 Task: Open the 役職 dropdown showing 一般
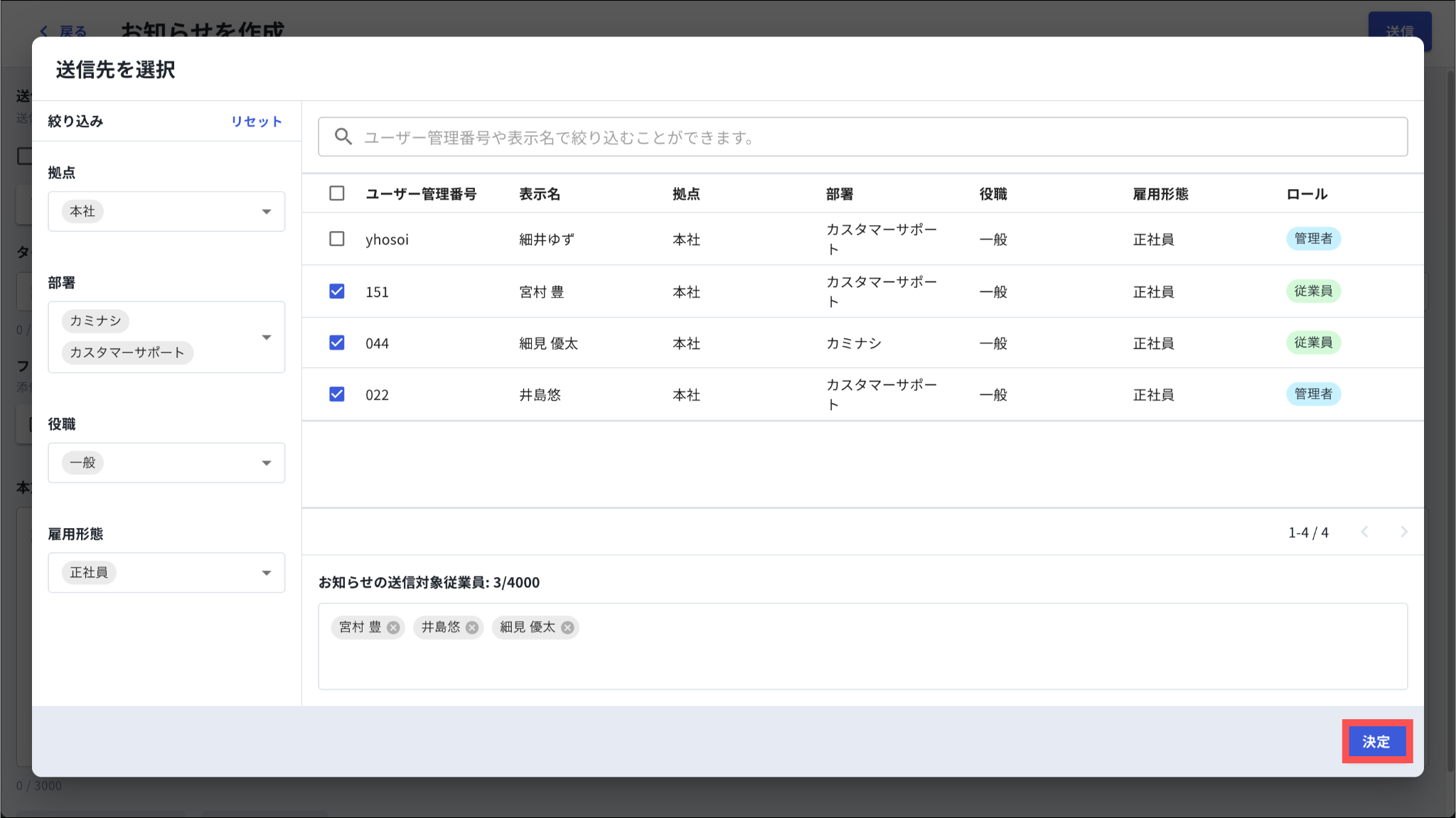(267, 463)
